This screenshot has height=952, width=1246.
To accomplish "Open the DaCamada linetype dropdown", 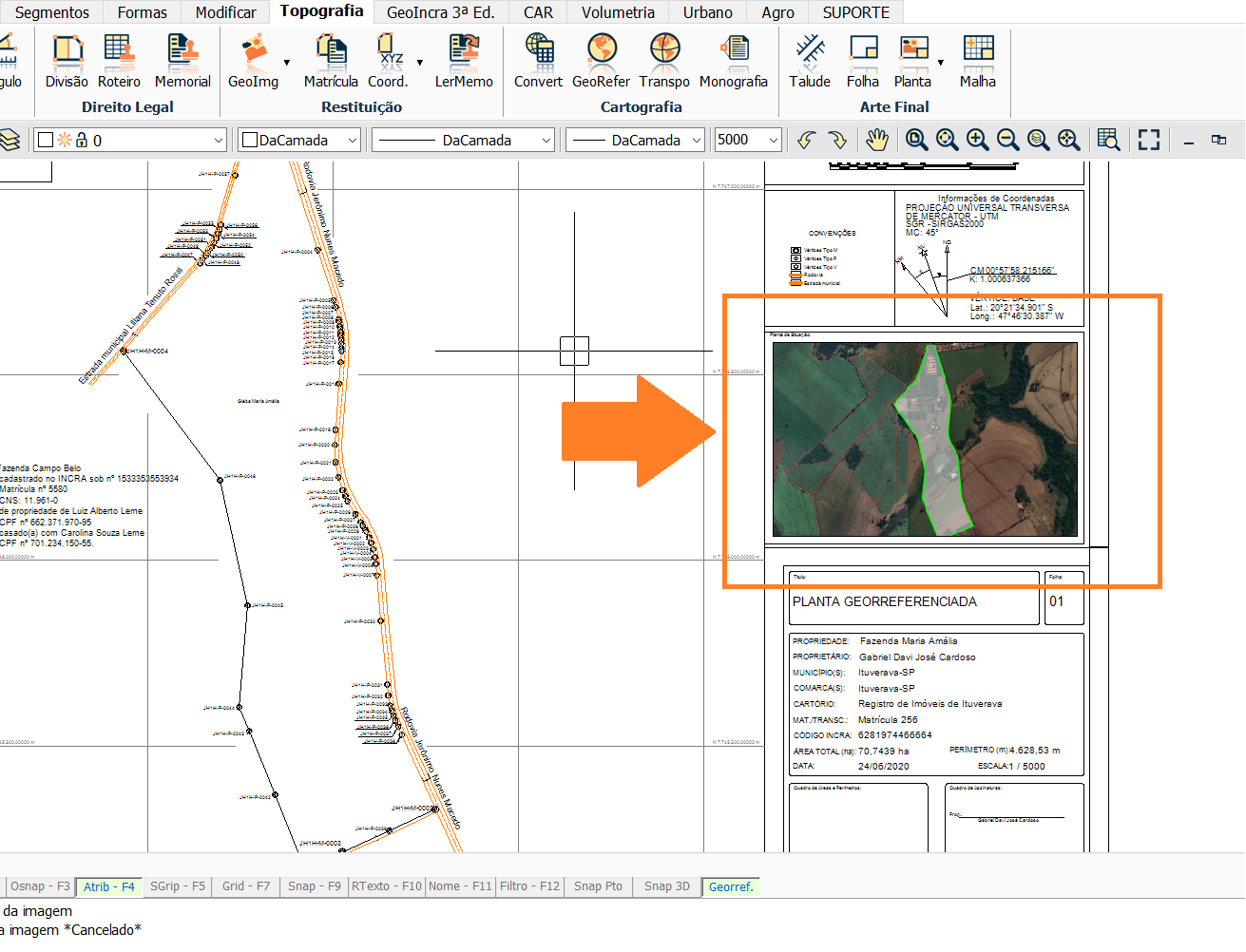I will coord(463,140).
